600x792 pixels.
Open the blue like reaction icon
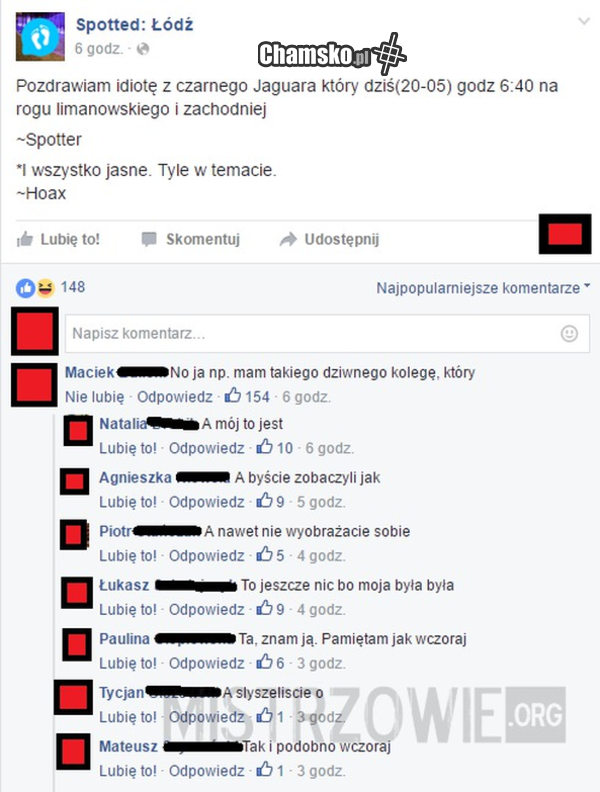point(25,288)
